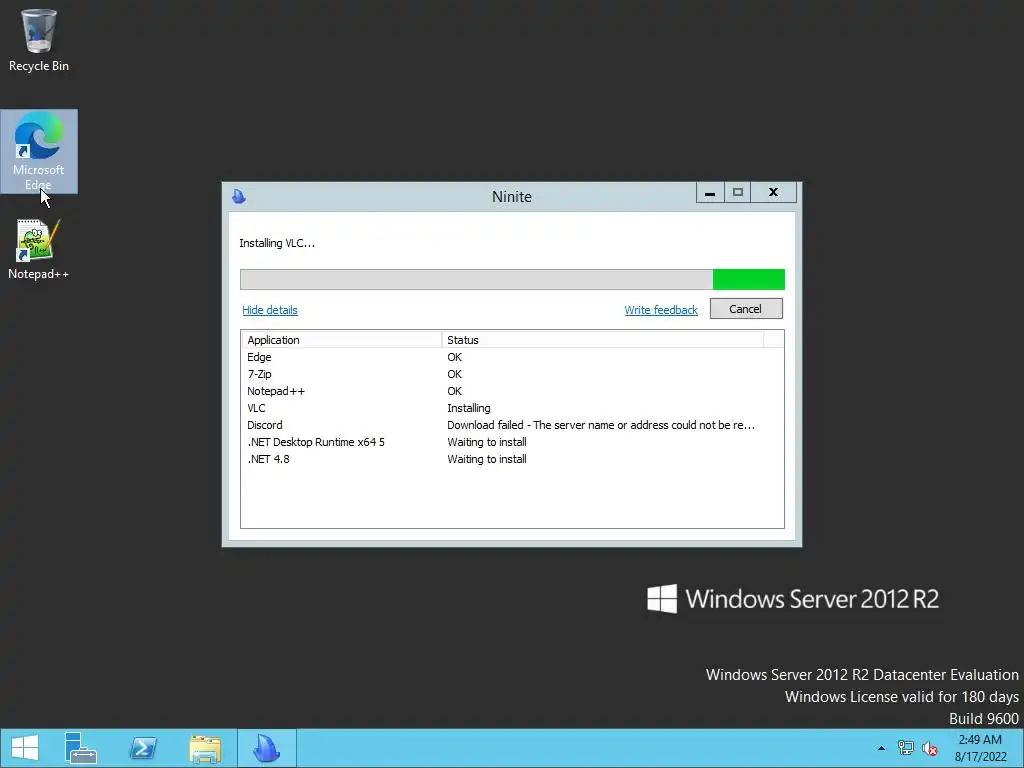The image size is (1024, 768).
Task: Click the installation progress bar
Action: point(512,280)
